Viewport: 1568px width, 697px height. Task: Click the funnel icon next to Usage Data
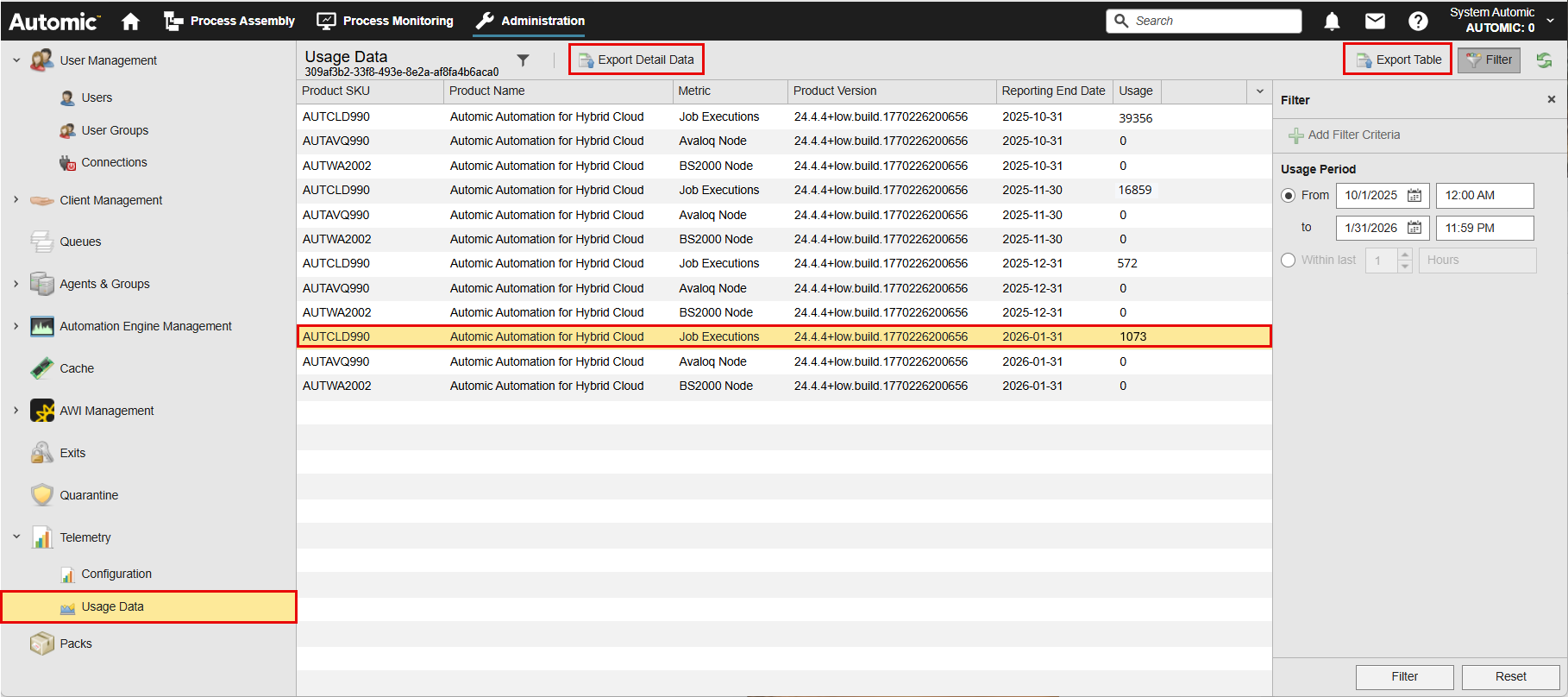pyautogui.click(x=523, y=60)
